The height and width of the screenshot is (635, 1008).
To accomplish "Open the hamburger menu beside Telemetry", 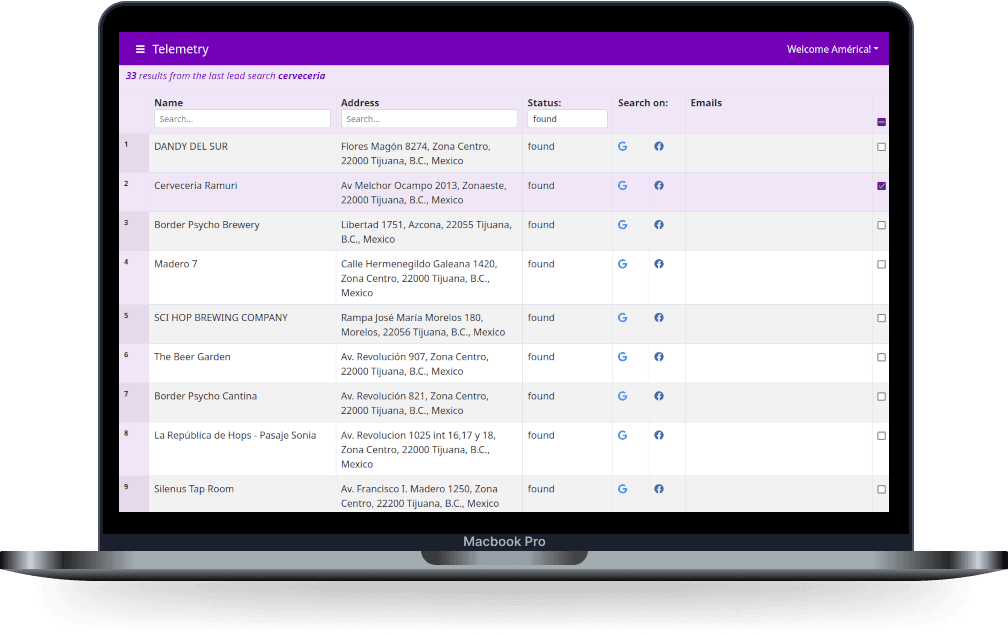I will tap(140, 49).
